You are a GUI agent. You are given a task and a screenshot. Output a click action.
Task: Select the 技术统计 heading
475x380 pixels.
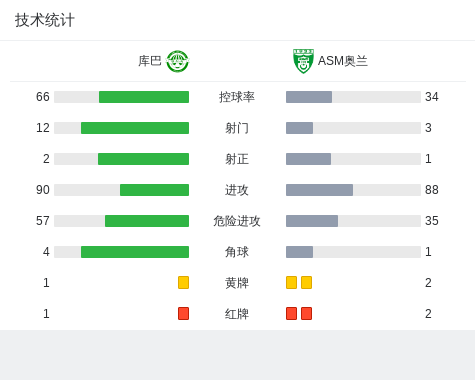(45, 20)
